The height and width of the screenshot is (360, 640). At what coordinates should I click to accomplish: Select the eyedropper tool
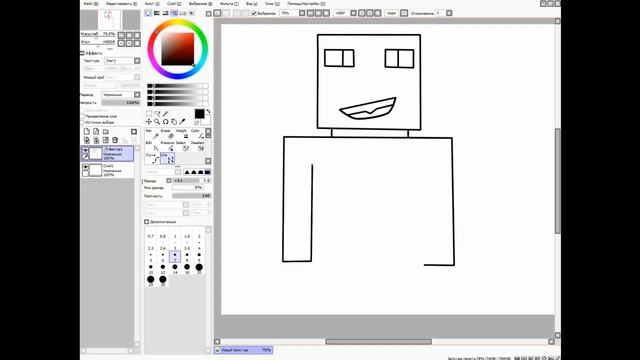182,122
